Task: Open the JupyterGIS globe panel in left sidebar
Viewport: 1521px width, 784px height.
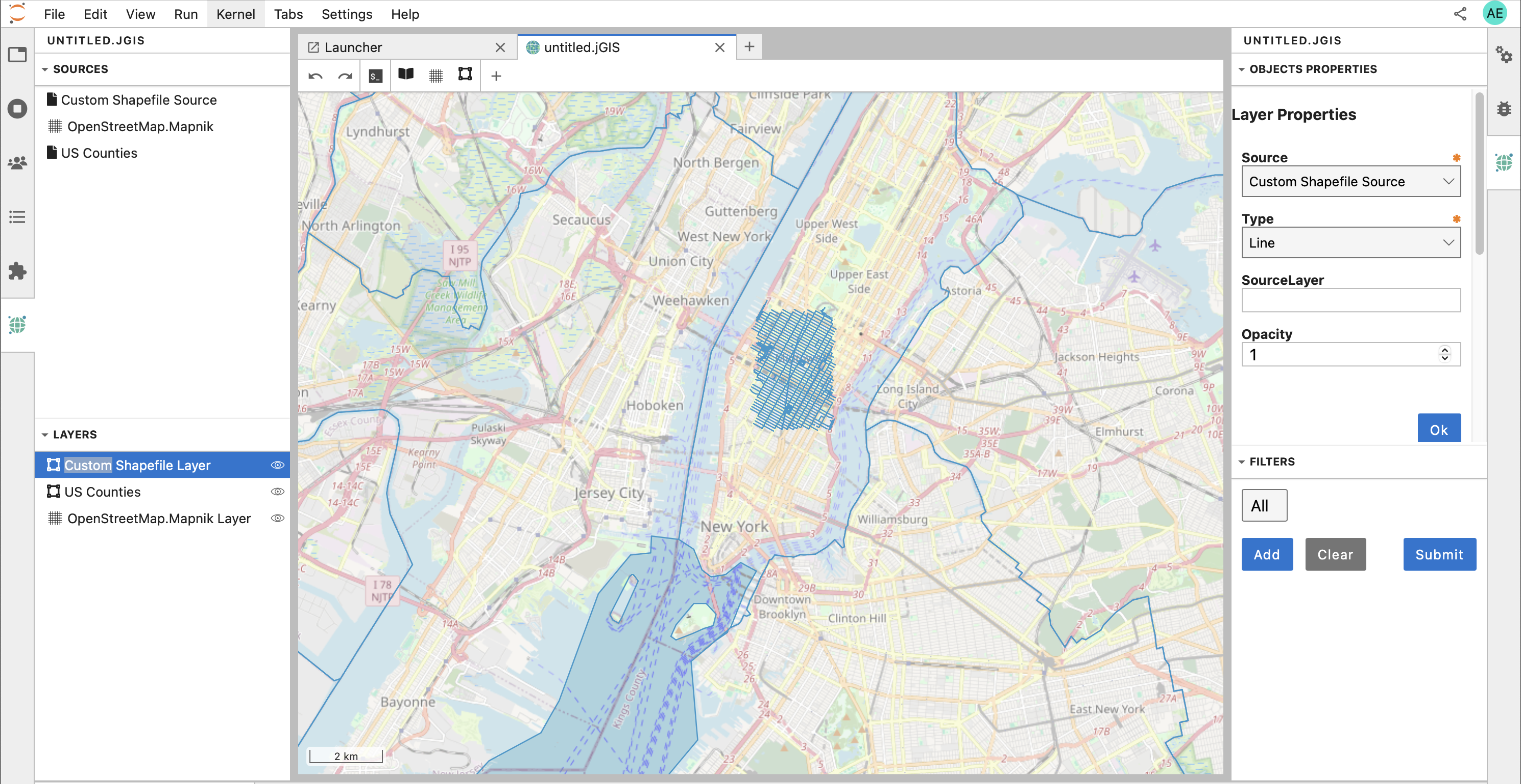Action: (x=17, y=325)
